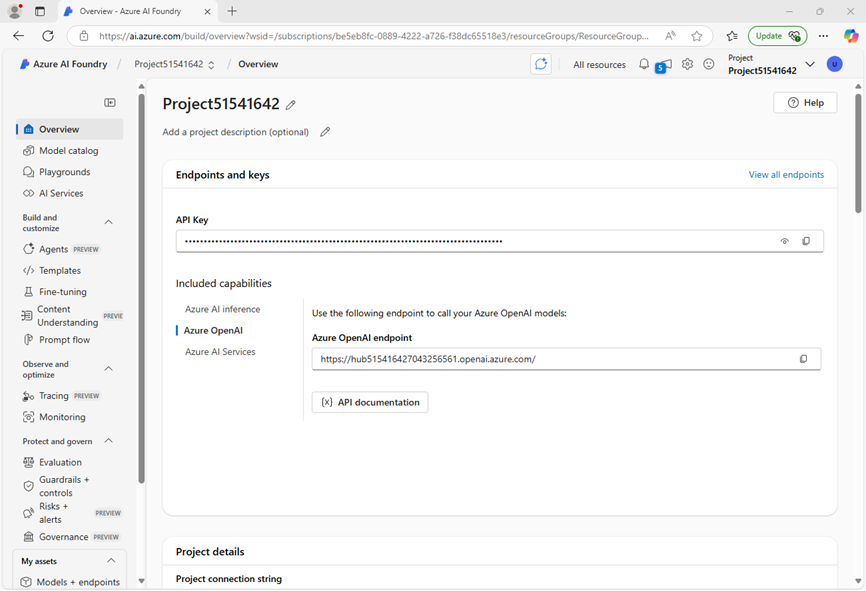Edit the project name with pencil icon
The height and width of the screenshot is (592, 866).
[291, 105]
